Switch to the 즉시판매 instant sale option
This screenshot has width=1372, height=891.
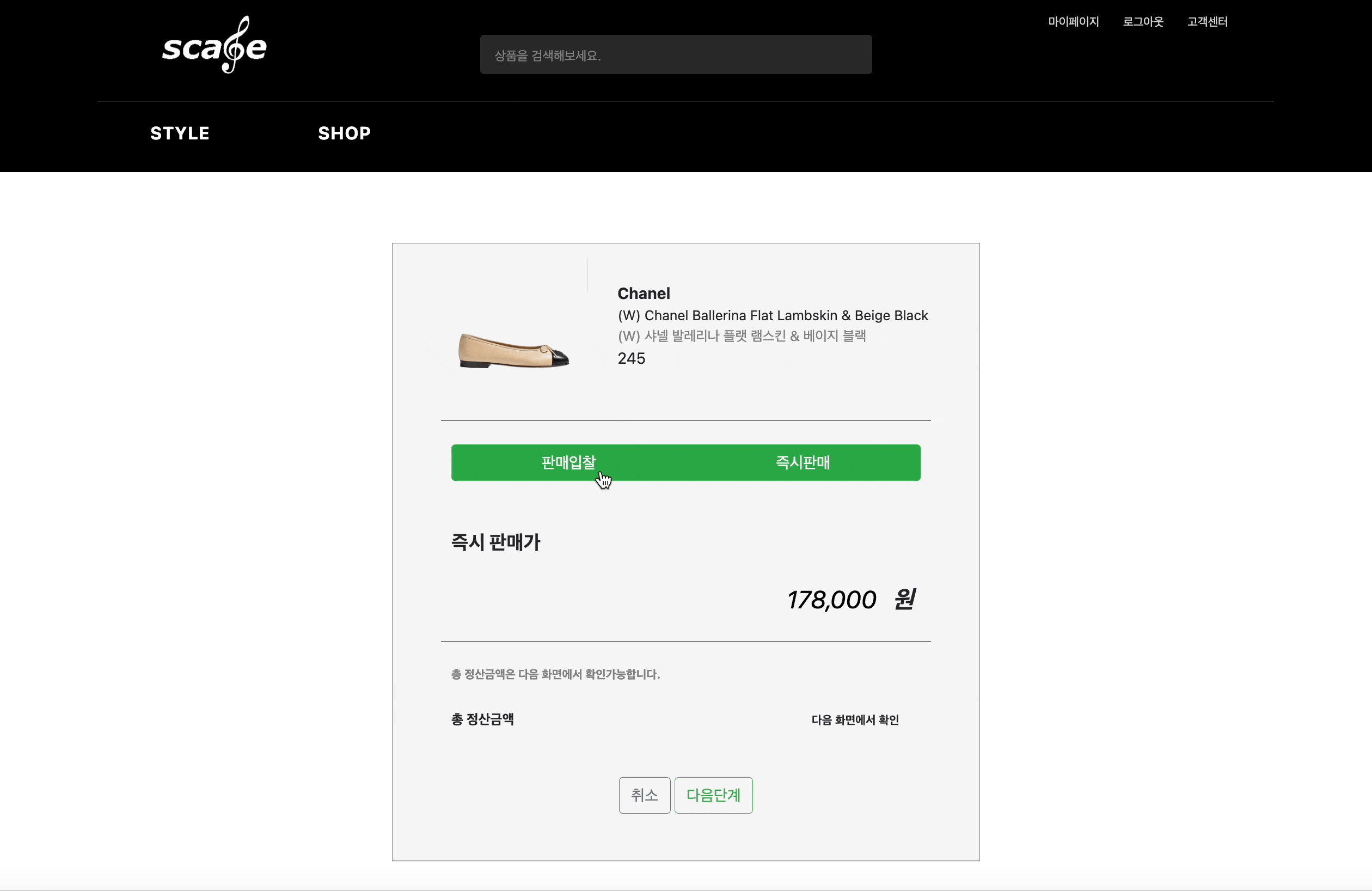click(x=803, y=462)
